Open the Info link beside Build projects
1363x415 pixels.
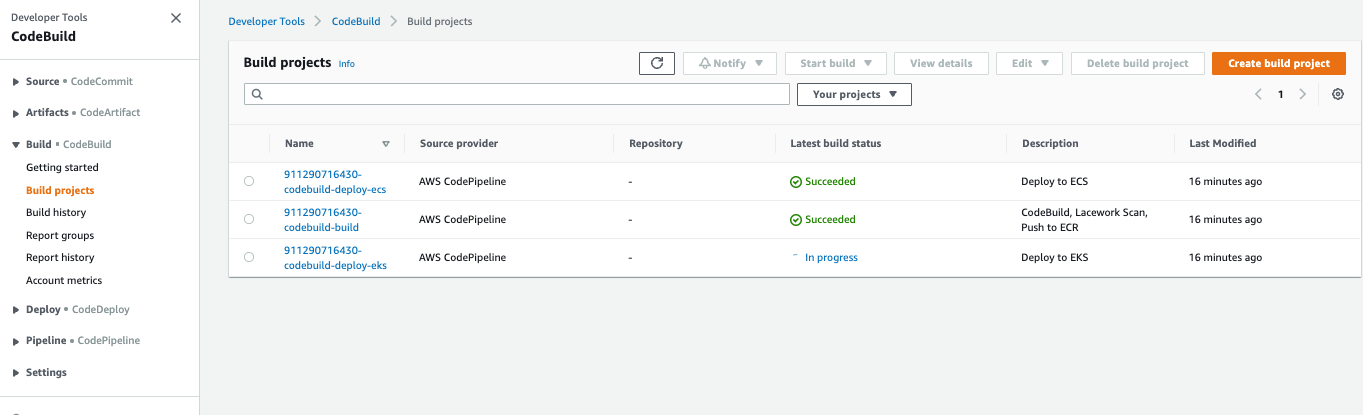(346, 64)
